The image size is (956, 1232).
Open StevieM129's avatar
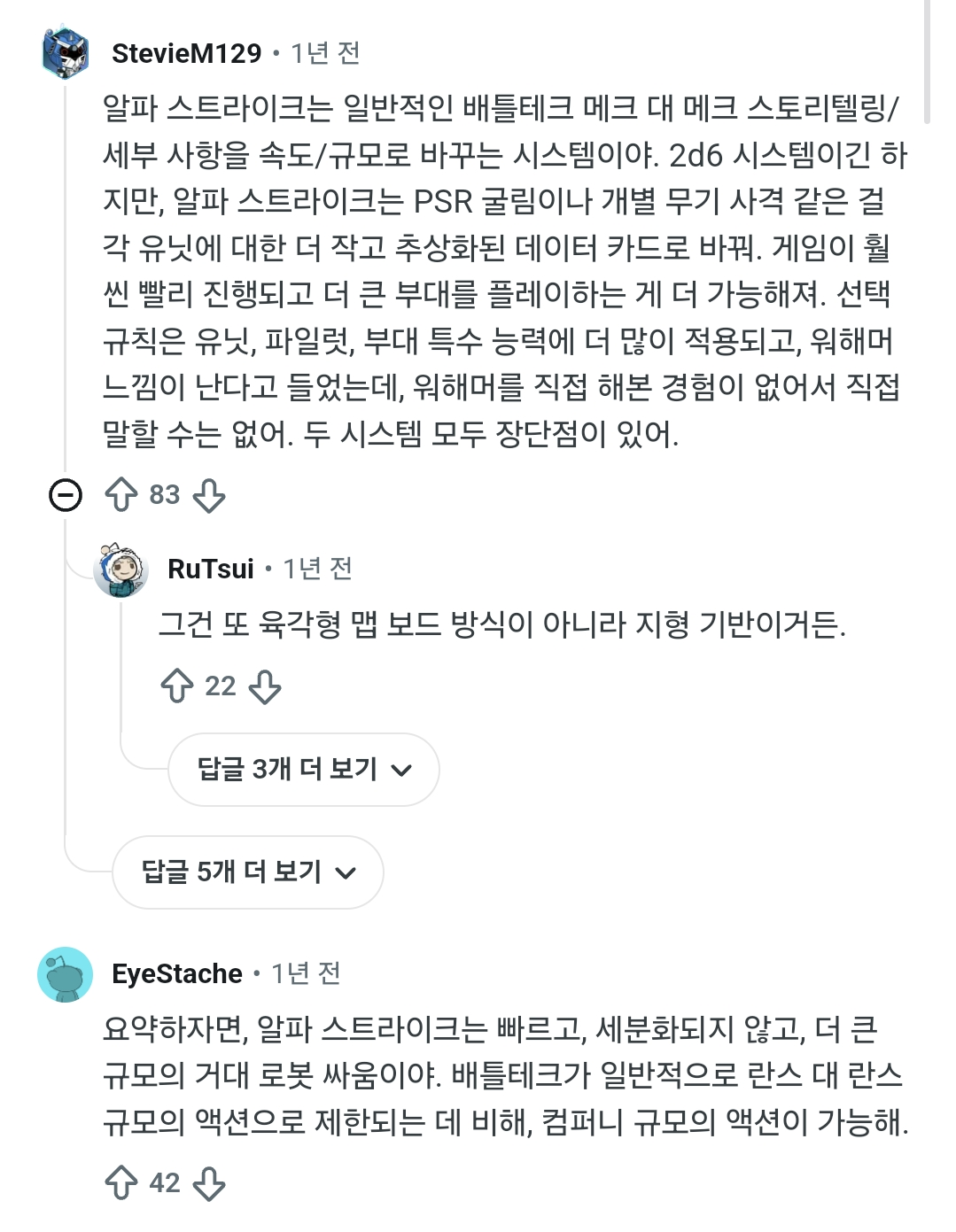[66, 53]
